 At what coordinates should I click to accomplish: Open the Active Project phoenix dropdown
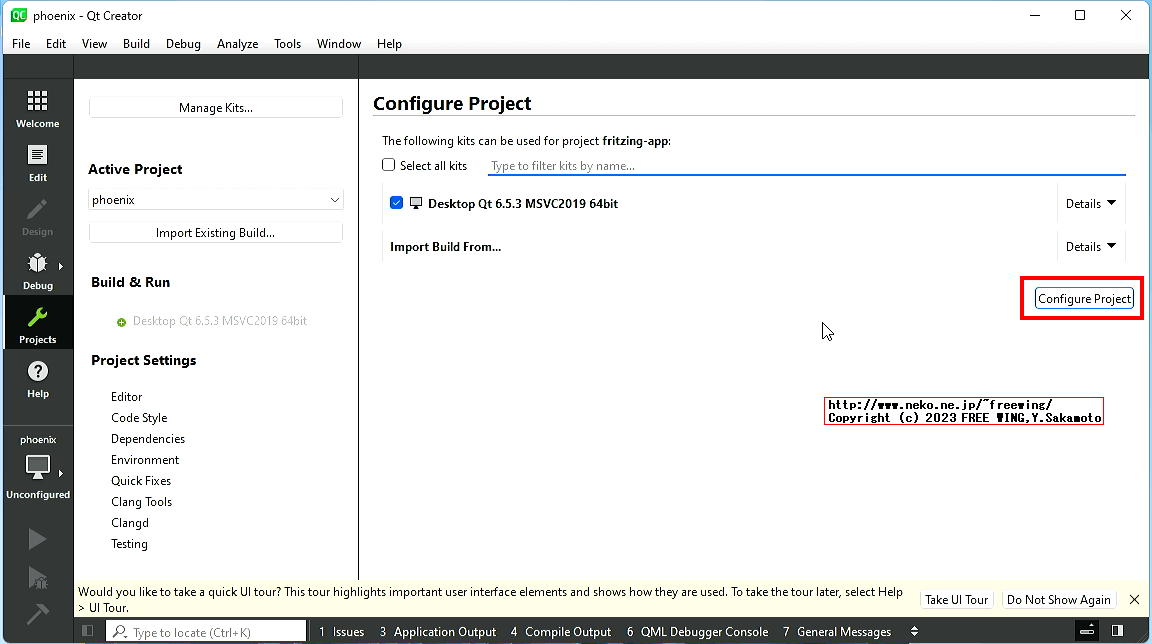[215, 200]
